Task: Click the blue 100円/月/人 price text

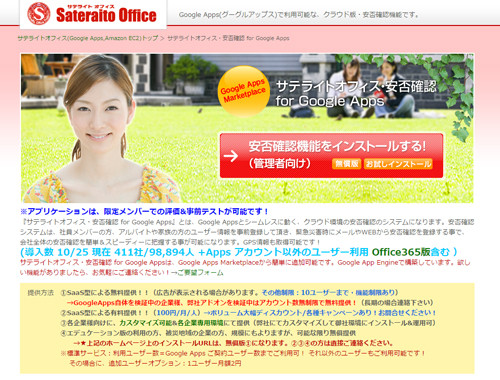Action: coord(178,313)
